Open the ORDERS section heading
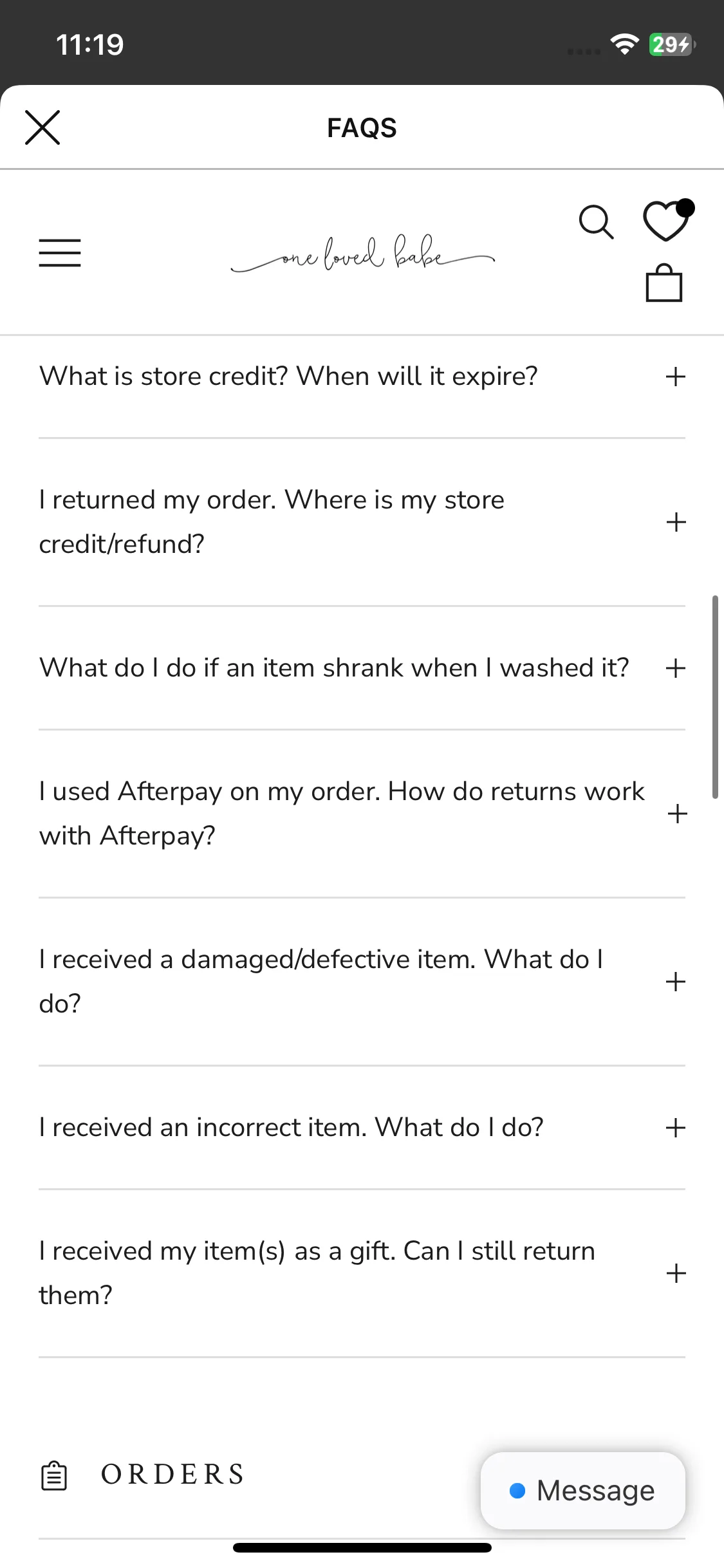The image size is (724, 1568). [172, 1475]
